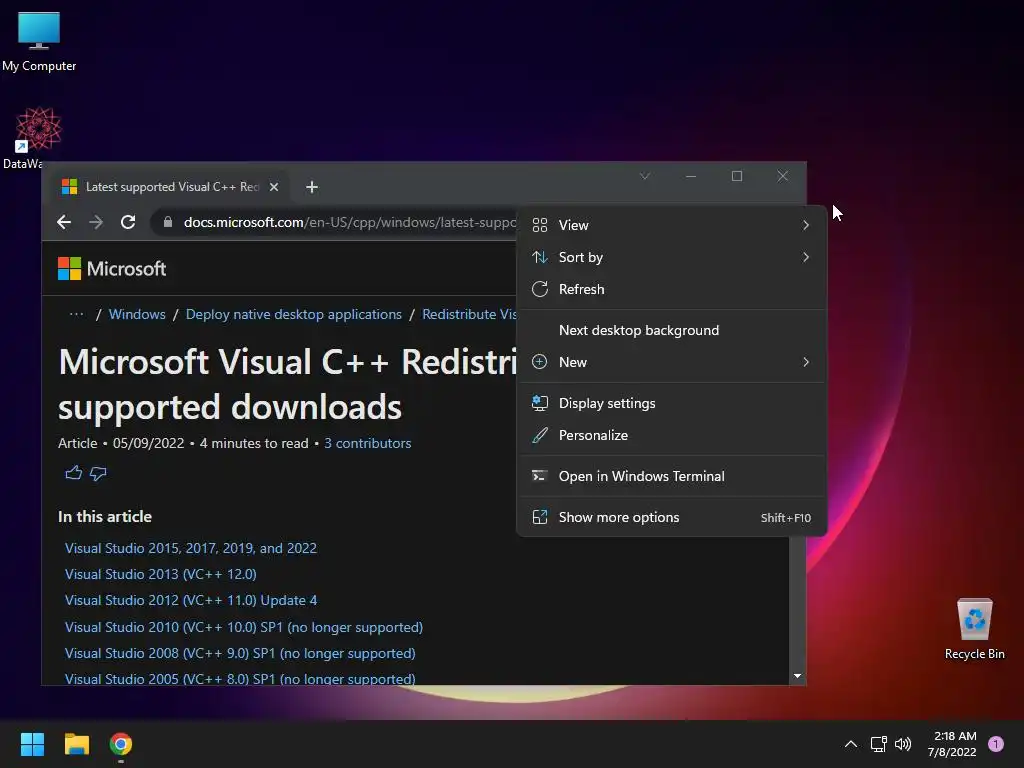Viewport: 1024px width, 768px height.
Task: Open the View context menu entry
Action: point(671,225)
